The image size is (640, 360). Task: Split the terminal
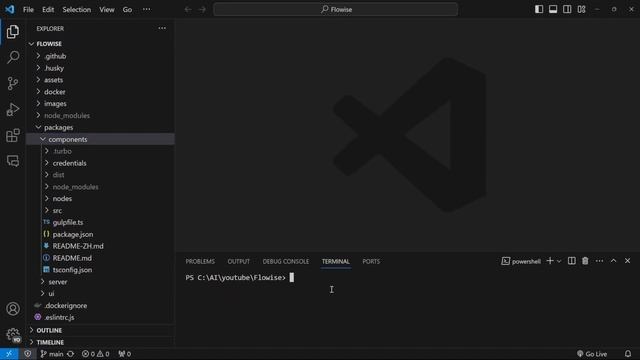(x=571, y=261)
